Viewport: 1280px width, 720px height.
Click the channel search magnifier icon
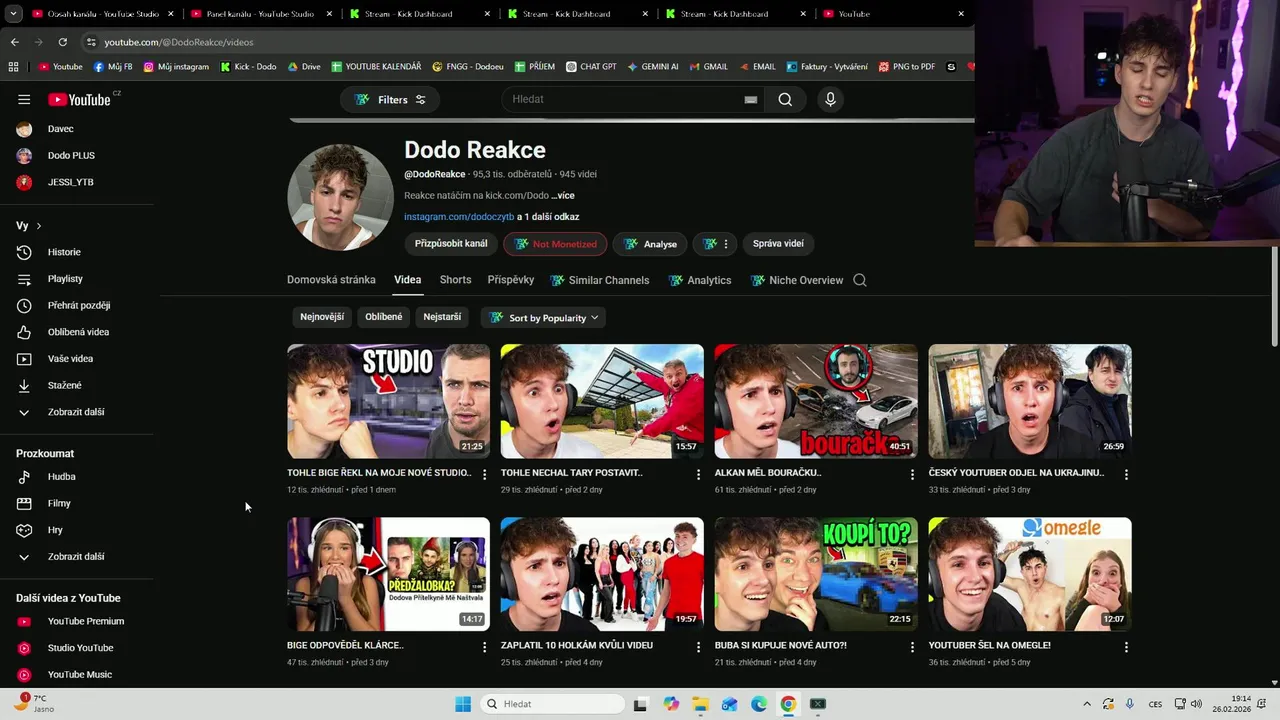click(860, 280)
